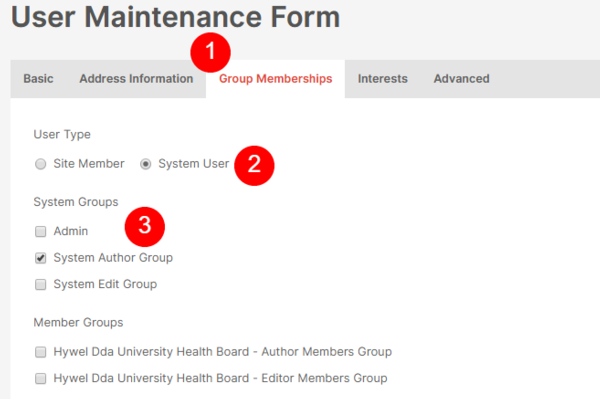600x399 pixels.
Task: Choose the System User radio option
Action: [145, 164]
